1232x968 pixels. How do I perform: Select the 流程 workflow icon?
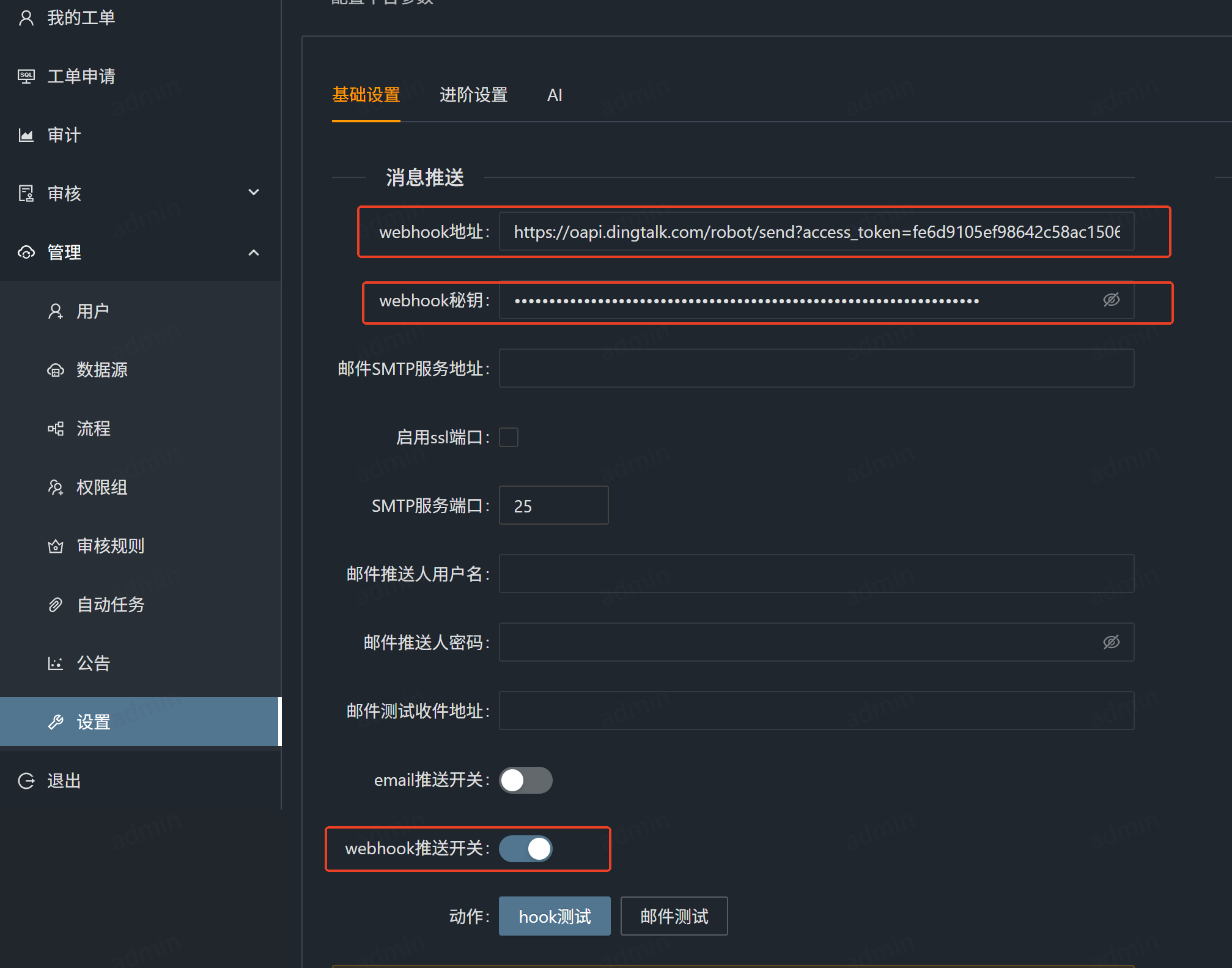click(56, 429)
